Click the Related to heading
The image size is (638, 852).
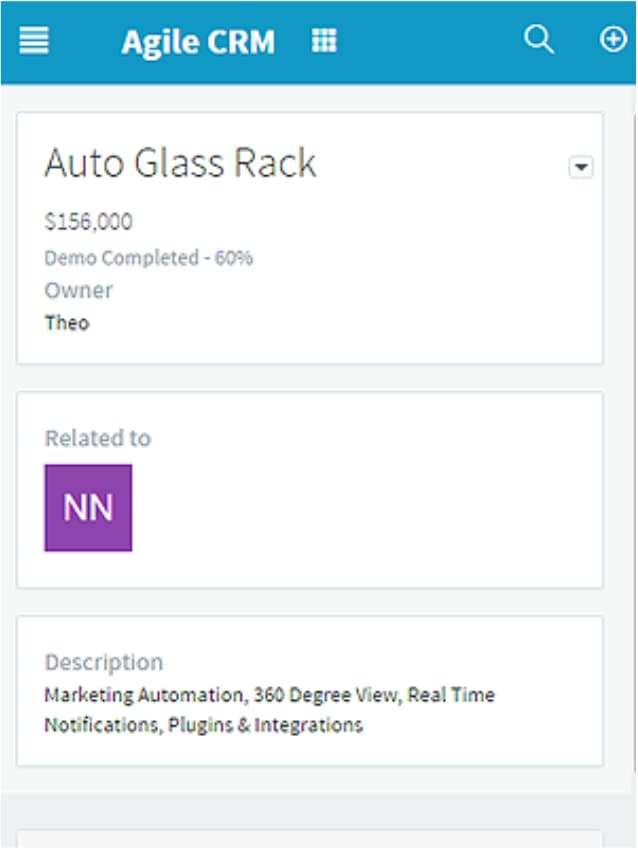pyautogui.click(x=98, y=438)
